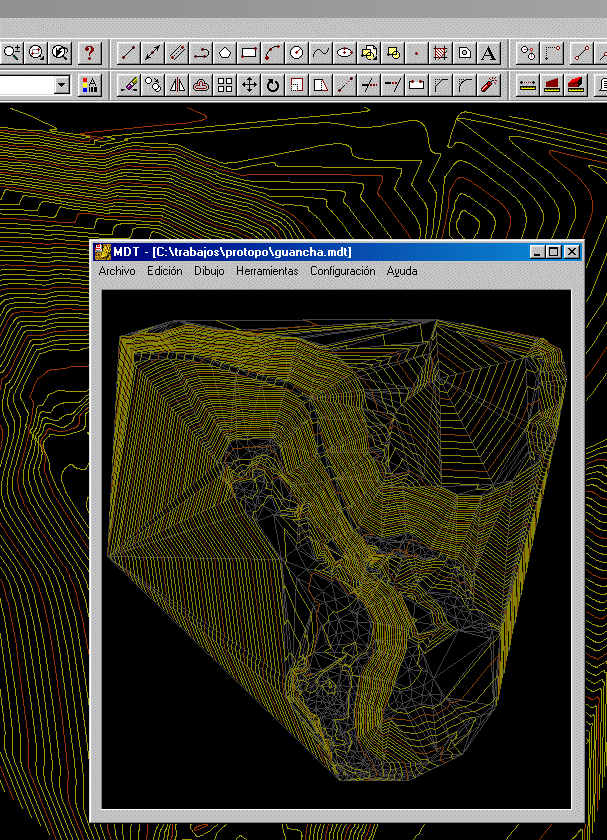Screen dimensions: 607x840
Task: Click the color and text style icon
Action: tap(89, 85)
